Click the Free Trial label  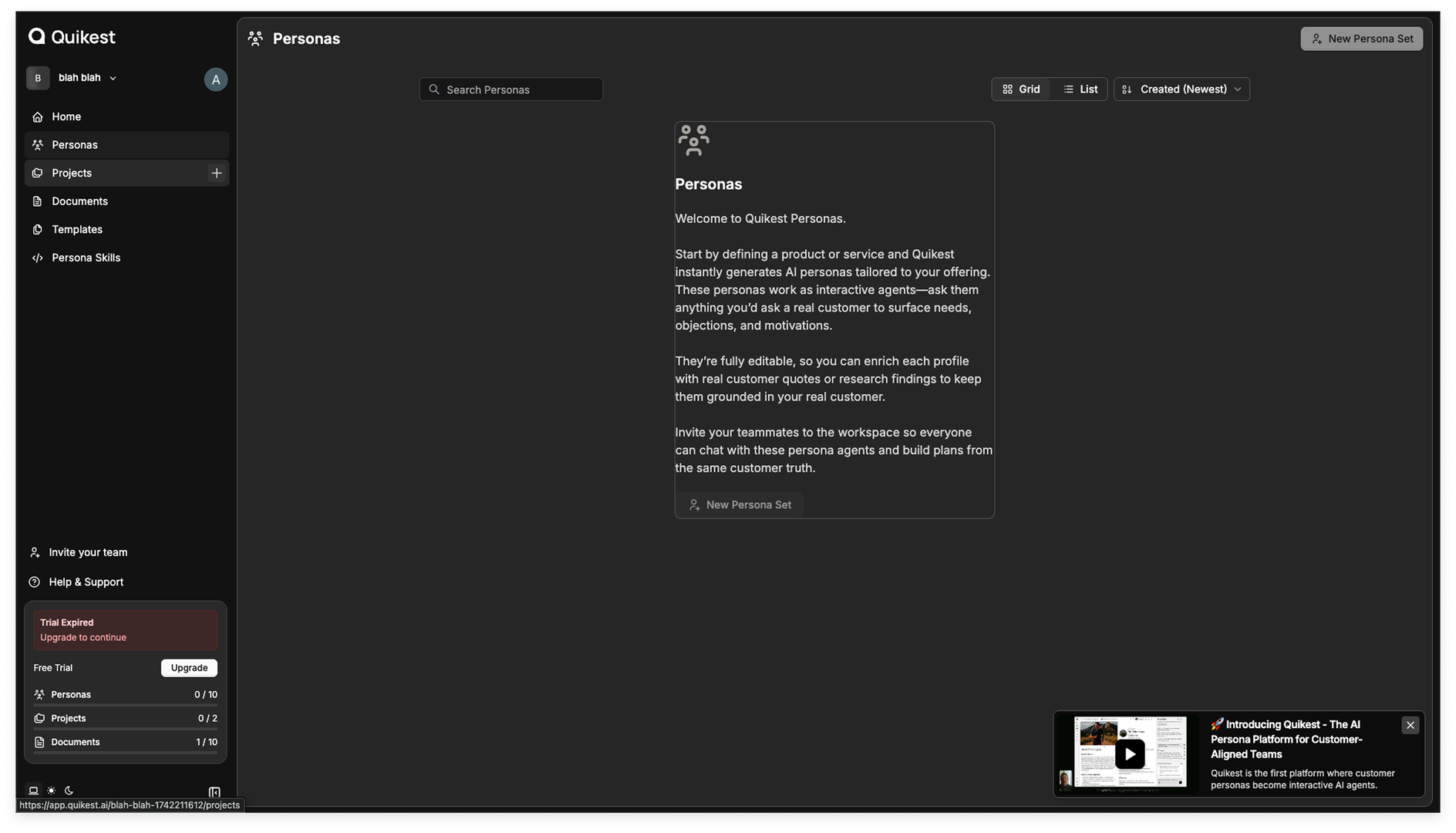pyautogui.click(x=52, y=668)
